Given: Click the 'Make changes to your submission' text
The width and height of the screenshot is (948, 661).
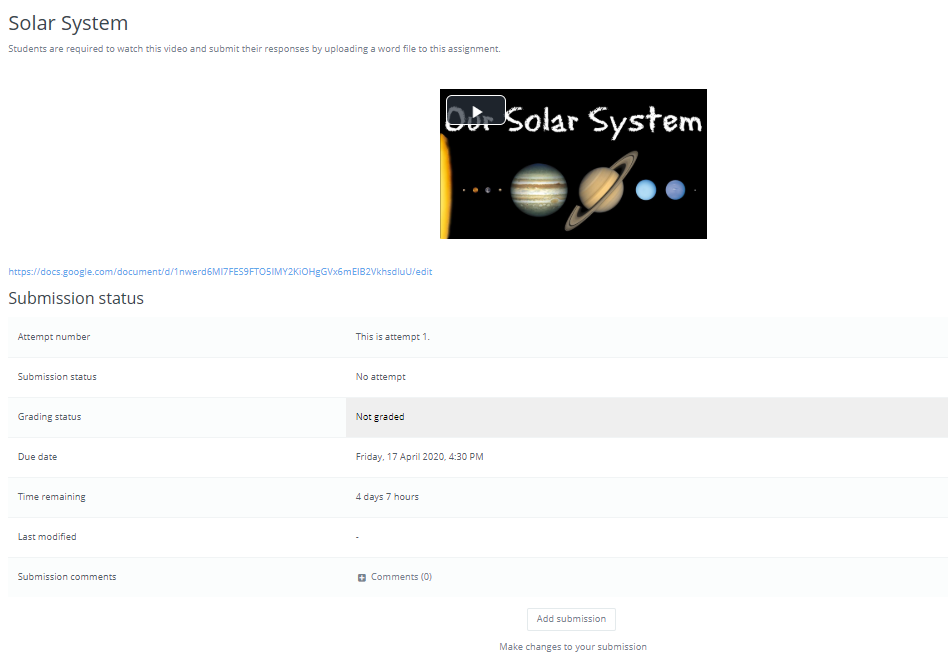Looking at the screenshot, I should [572, 647].
